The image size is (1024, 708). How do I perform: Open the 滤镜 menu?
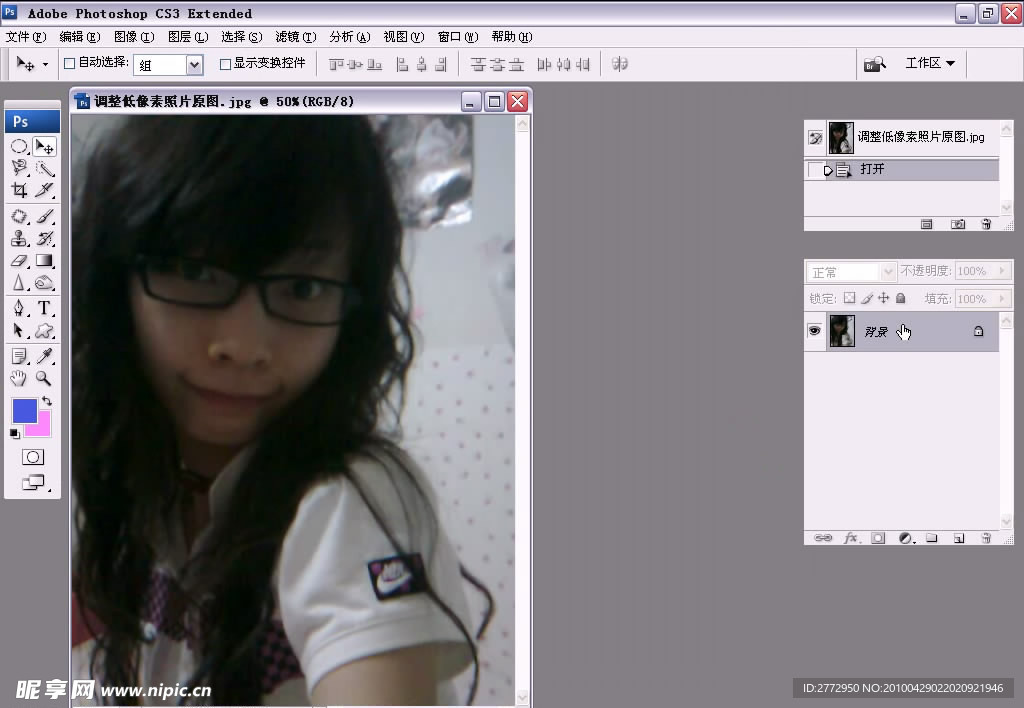pos(296,37)
